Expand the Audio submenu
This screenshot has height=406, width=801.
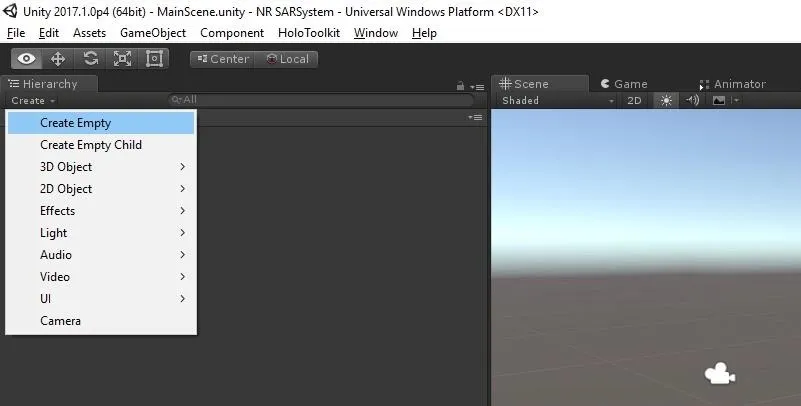[101, 255]
